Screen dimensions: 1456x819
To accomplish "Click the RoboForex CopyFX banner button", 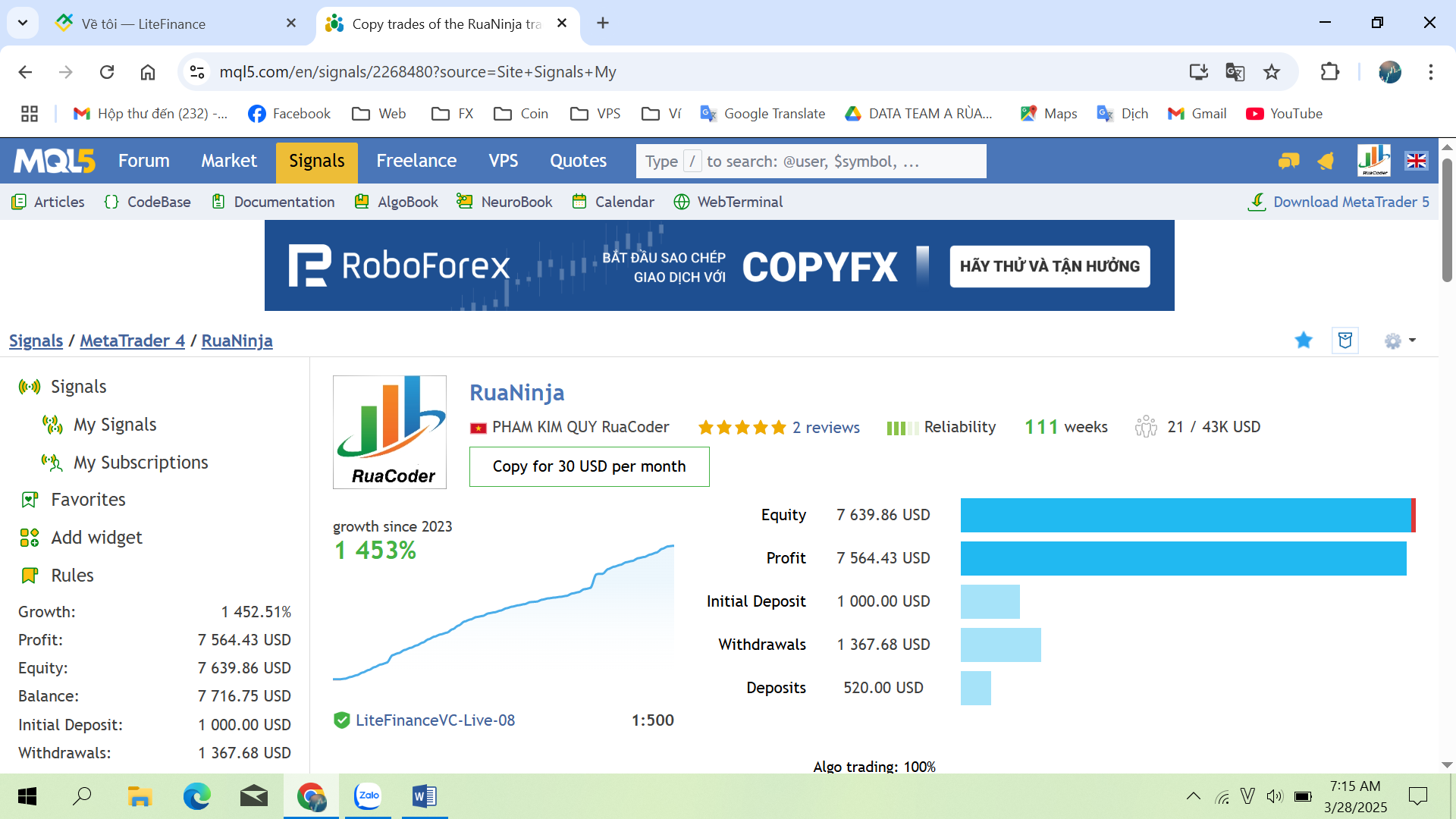I will [x=1050, y=266].
